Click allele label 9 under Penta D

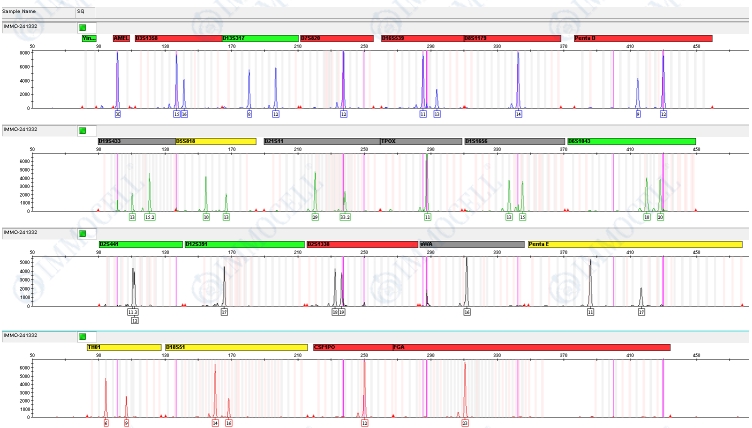point(638,114)
